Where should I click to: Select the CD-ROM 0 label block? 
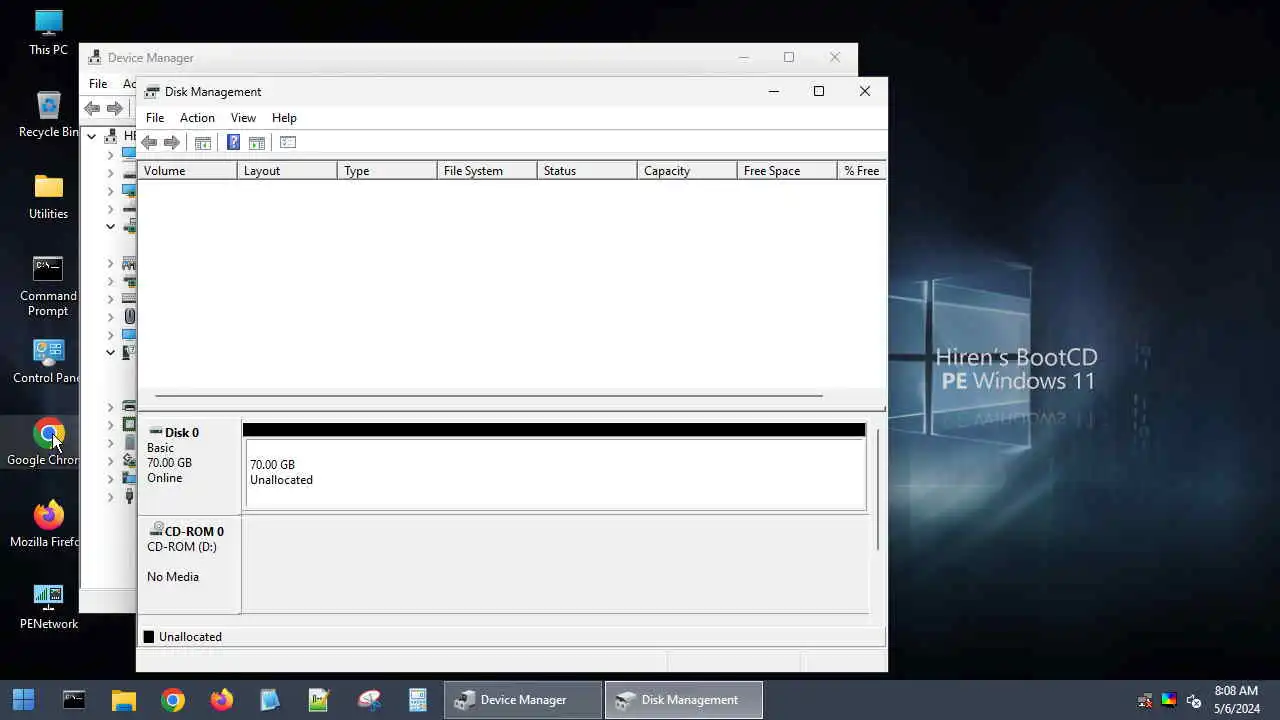pos(189,564)
